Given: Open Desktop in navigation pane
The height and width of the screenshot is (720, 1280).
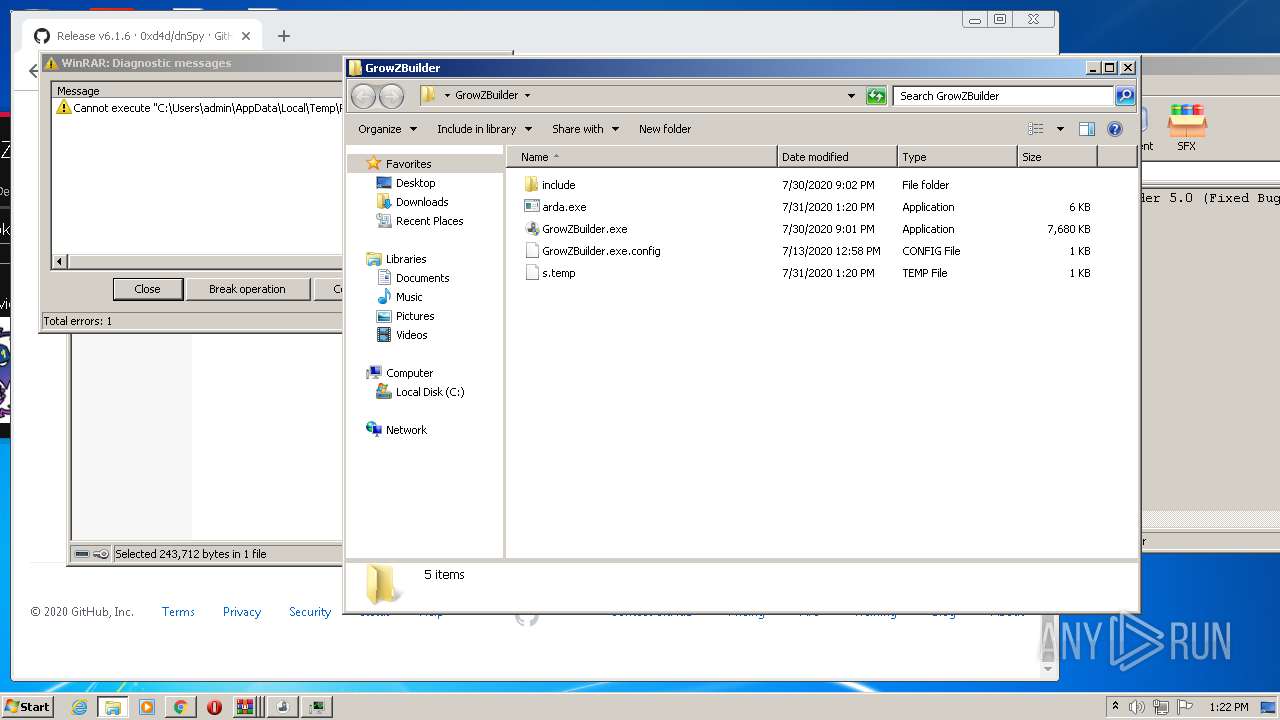Looking at the screenshot, I should pyautogui.click(x=415, y=183).
